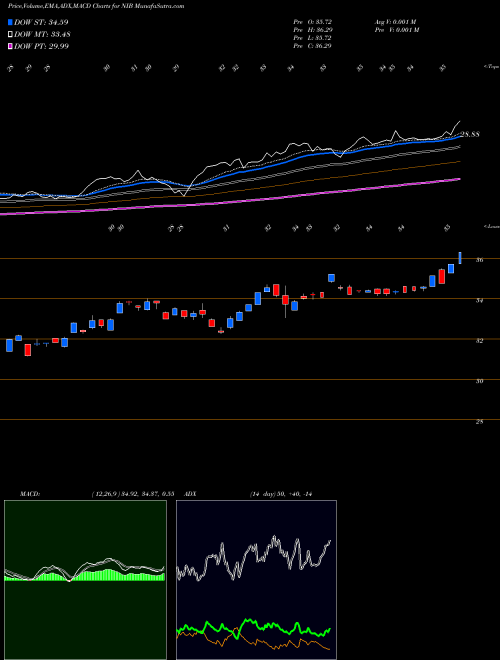500x660 pixels.
Task: Select the 'DOW ST: 34.59' legend text
Action: (x=41, y=22)
